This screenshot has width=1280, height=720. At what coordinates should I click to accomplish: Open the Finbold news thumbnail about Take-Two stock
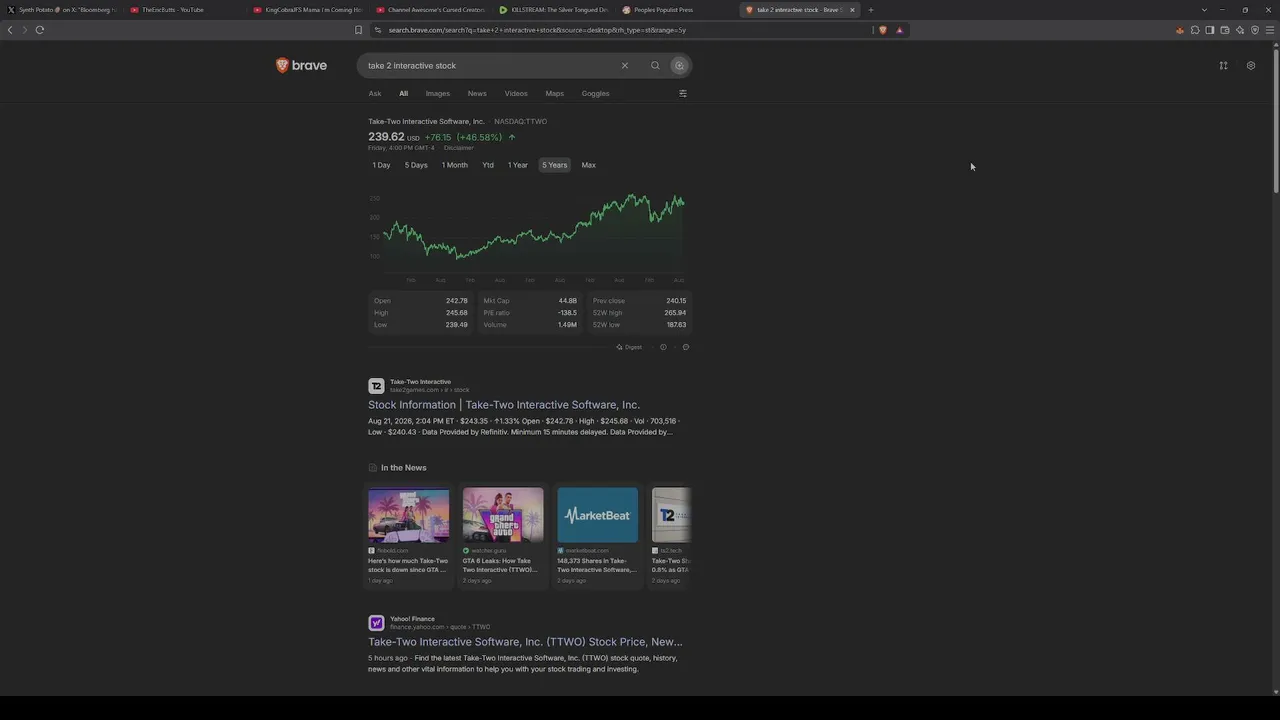pyautogui.click(x=408, y=515)
